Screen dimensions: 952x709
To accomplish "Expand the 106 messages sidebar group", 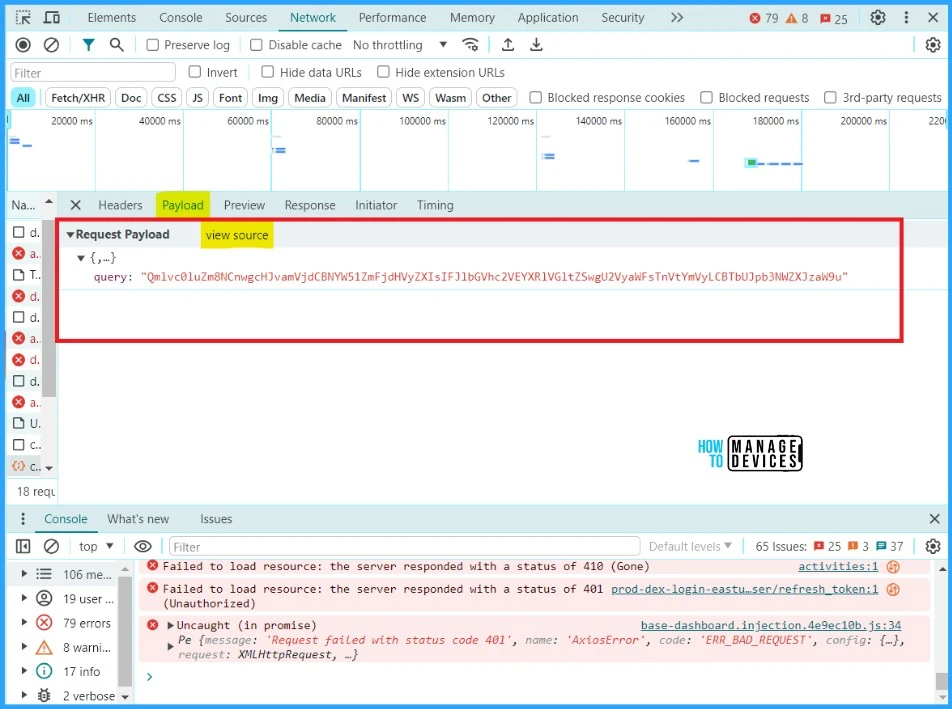I will (x=24, y=574).
